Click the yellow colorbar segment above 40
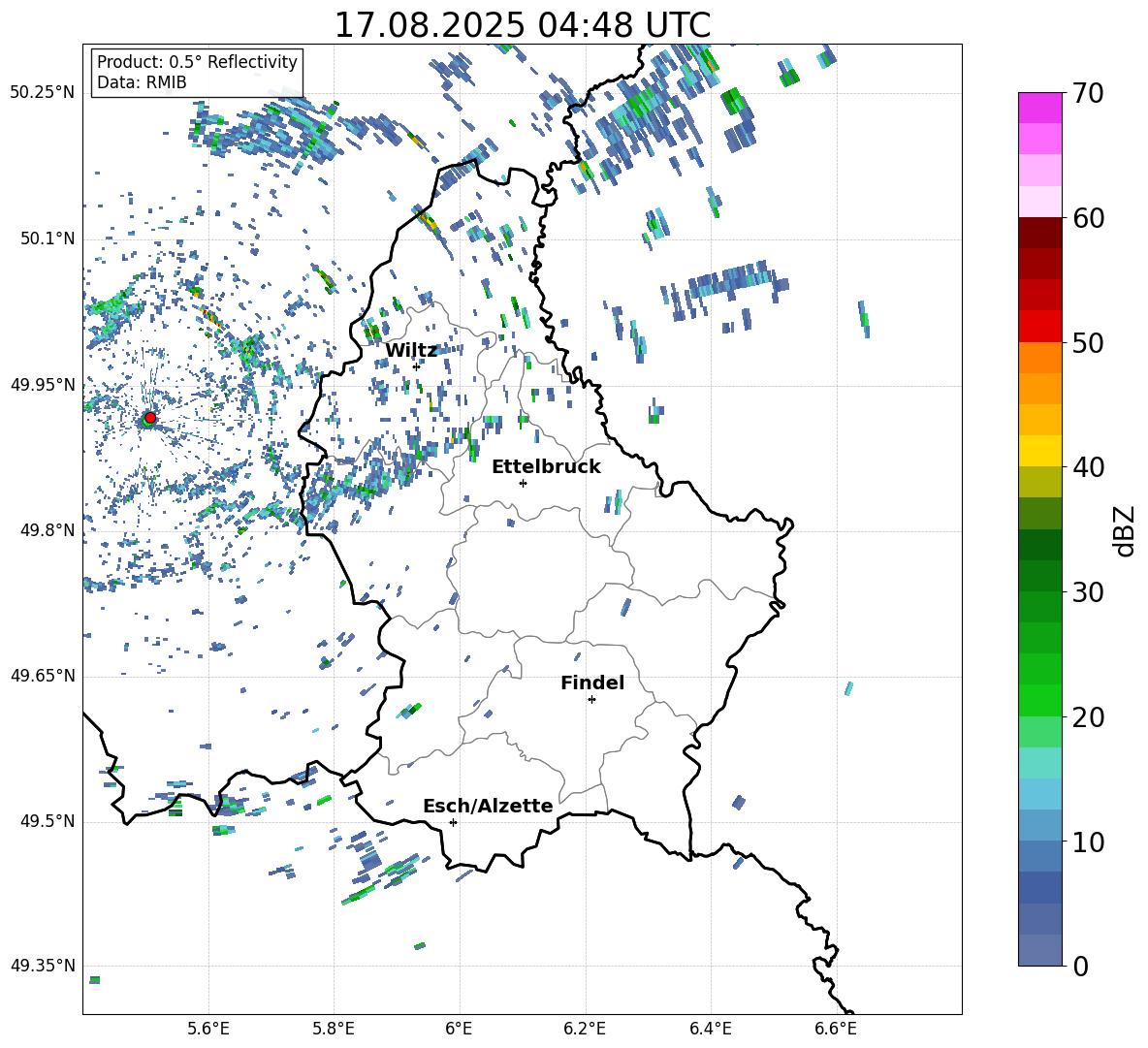The height and width of the screenshot is (1048, 1148). click(x=1039, y=451)
